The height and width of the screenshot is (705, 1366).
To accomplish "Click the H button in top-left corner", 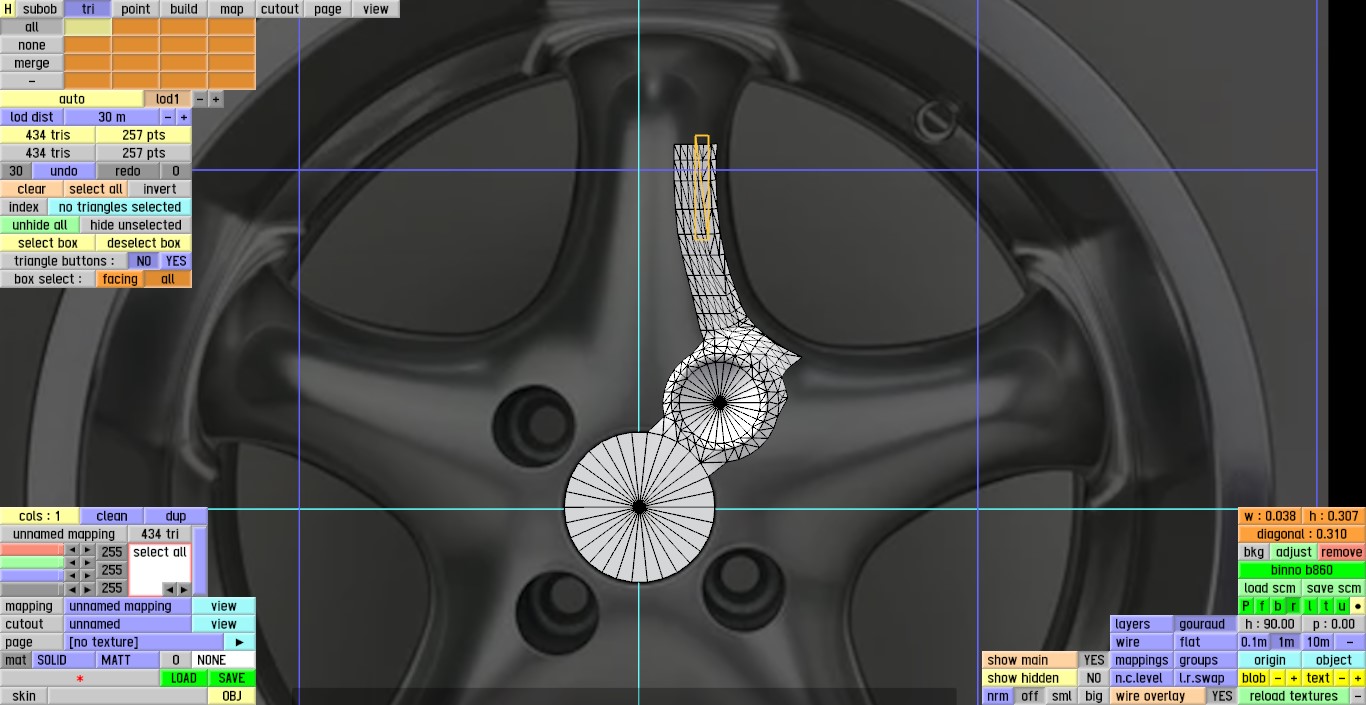I will pyautogui.click(x=8, y=9).
